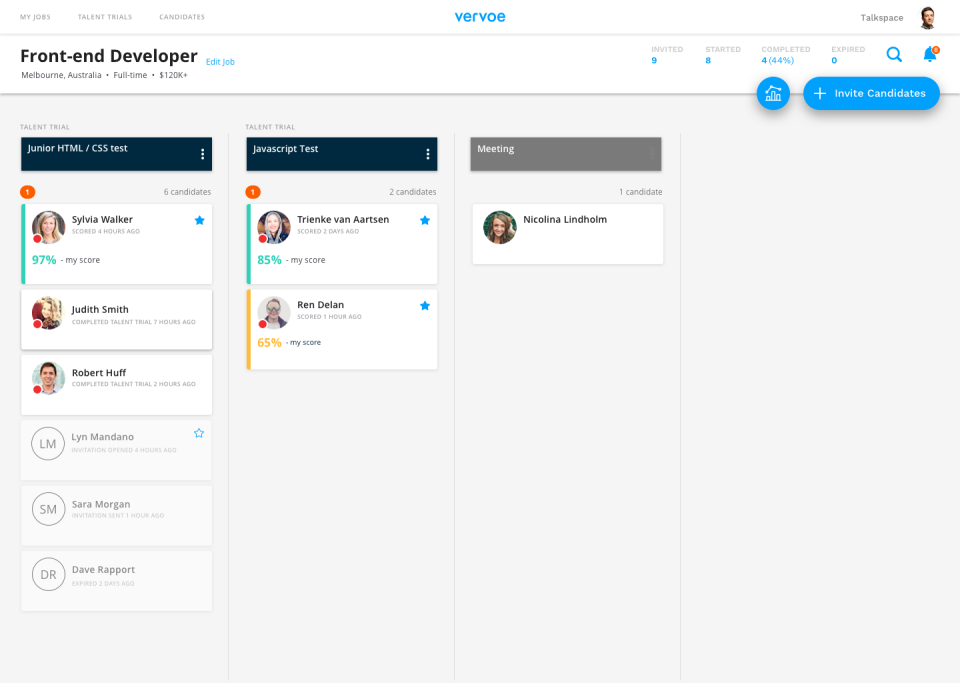960x683 pixels.
Task: Open the analytics chart round button
Action: (x=773, y=93)
